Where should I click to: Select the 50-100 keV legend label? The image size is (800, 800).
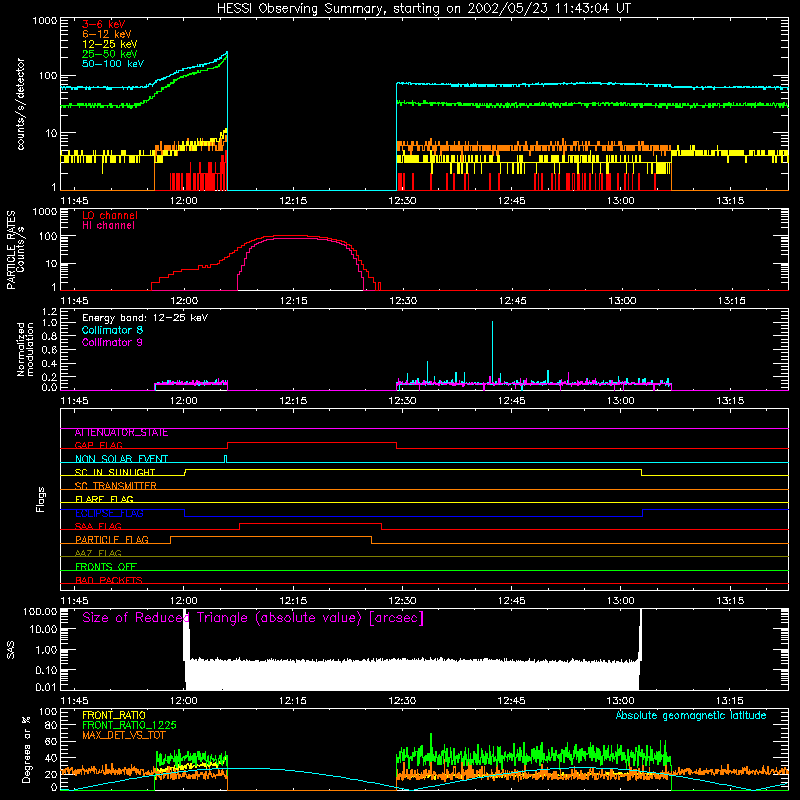[x=113, y=64]
